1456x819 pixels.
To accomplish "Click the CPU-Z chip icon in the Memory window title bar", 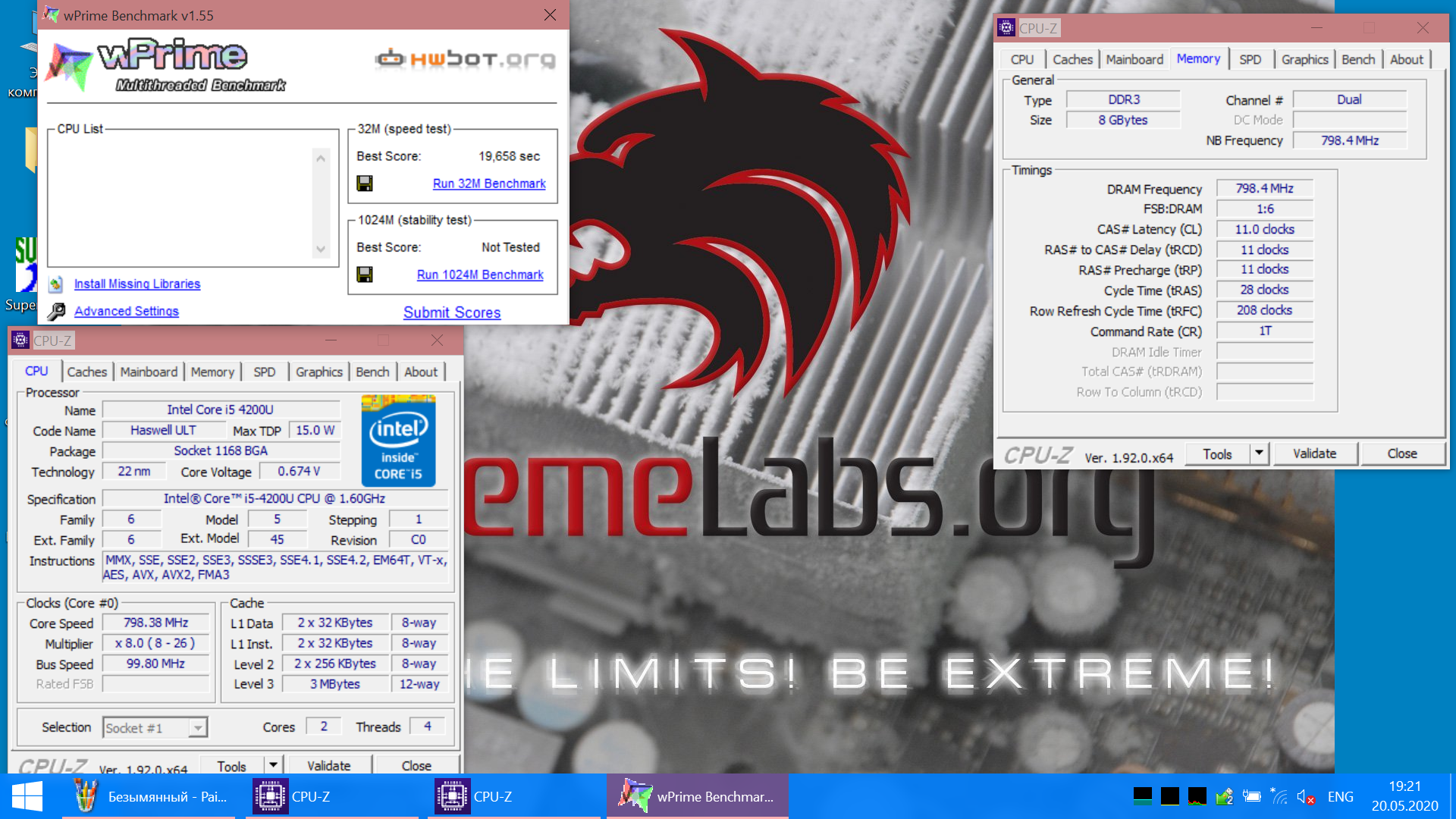I will click(x=1006, y=28).
